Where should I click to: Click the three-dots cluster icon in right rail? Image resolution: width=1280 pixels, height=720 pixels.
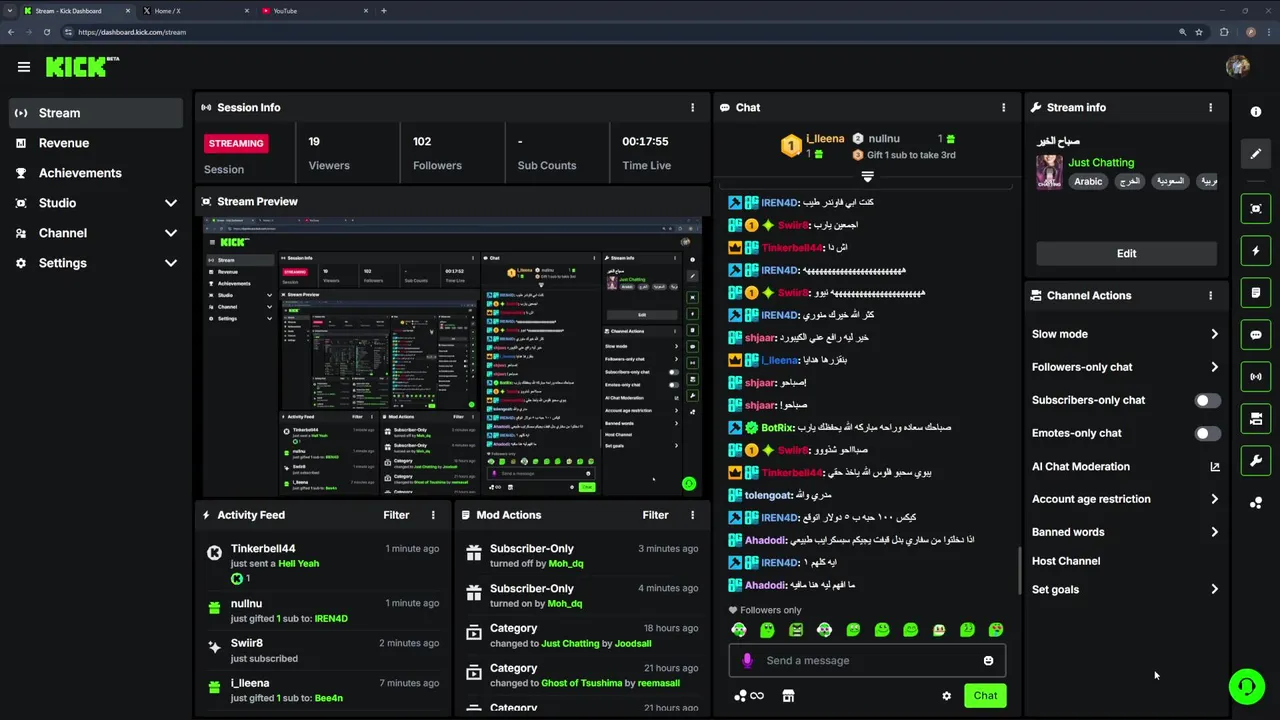click(1256, 503)
